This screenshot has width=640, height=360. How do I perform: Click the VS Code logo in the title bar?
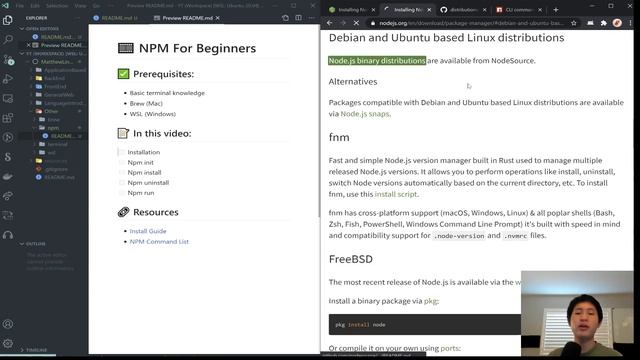(x=5, y=6)
